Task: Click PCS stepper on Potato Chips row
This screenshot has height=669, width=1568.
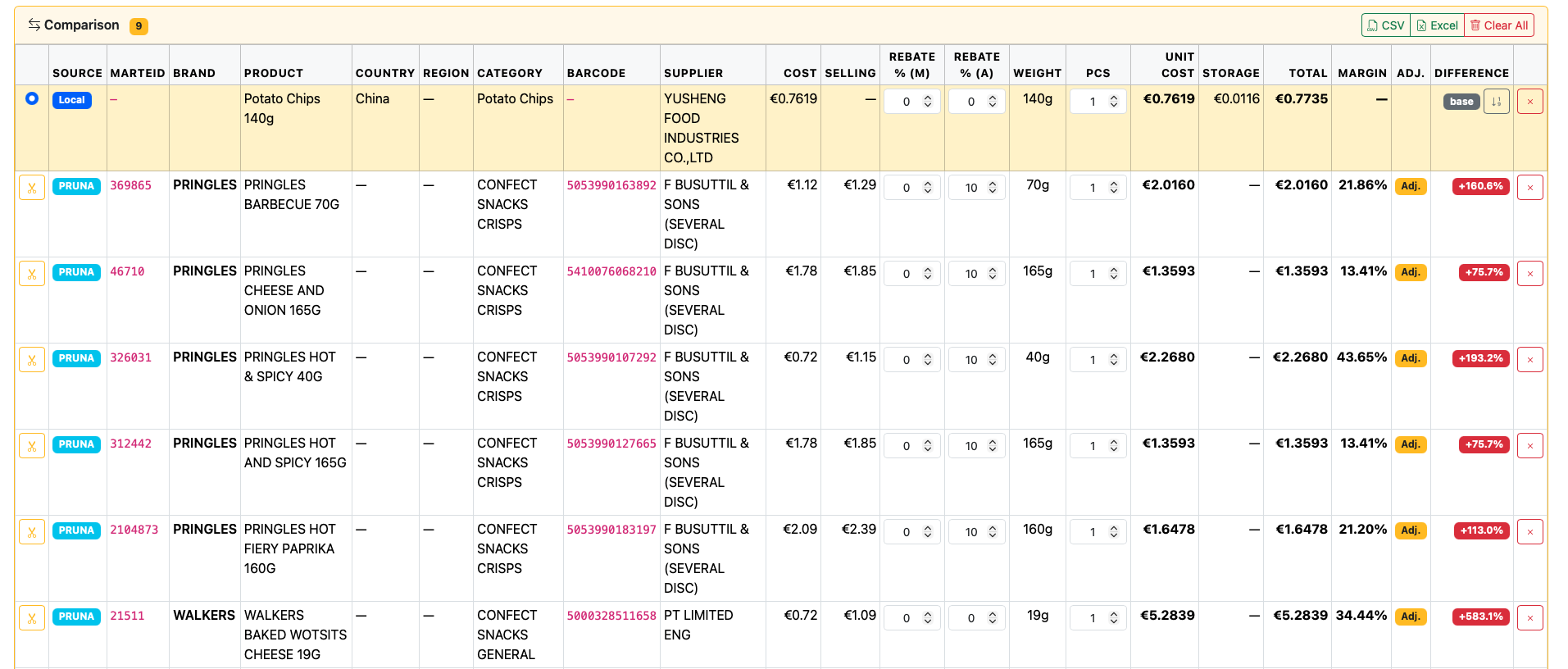Action: tap(1114, 102)
